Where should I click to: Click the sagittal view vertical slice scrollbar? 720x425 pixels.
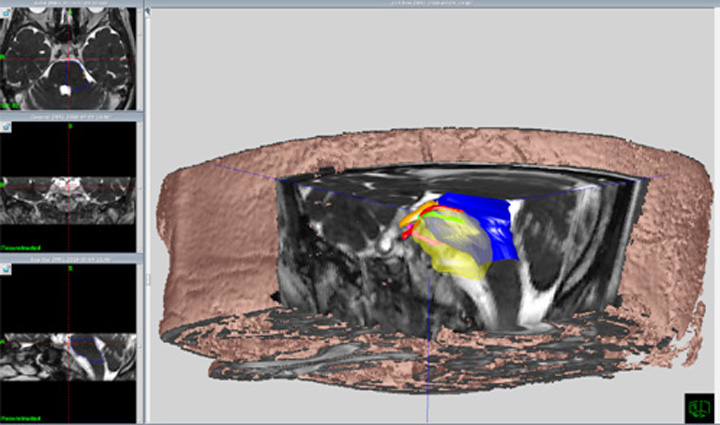tap(140, 343)
